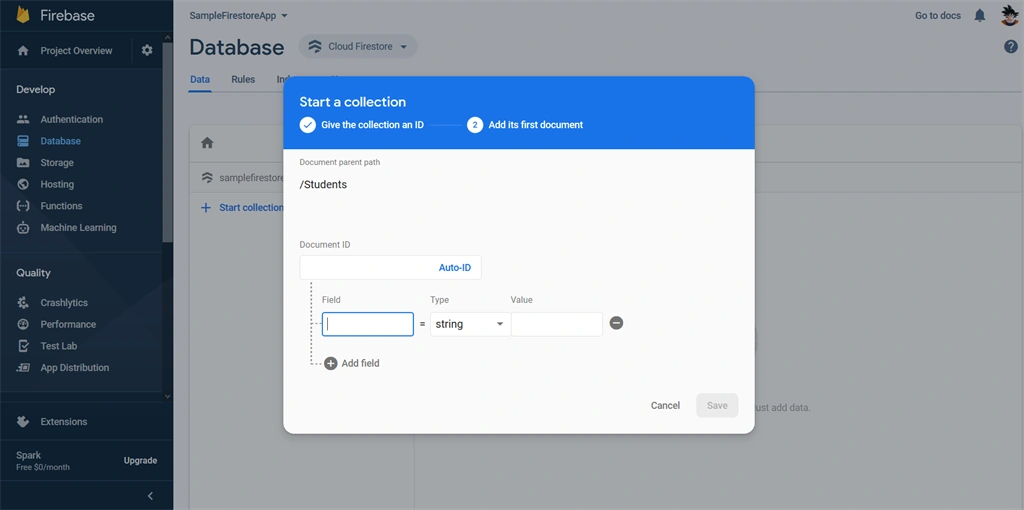Click the Save button
This screenshot has width=1024, height=510.
[717, 406]
